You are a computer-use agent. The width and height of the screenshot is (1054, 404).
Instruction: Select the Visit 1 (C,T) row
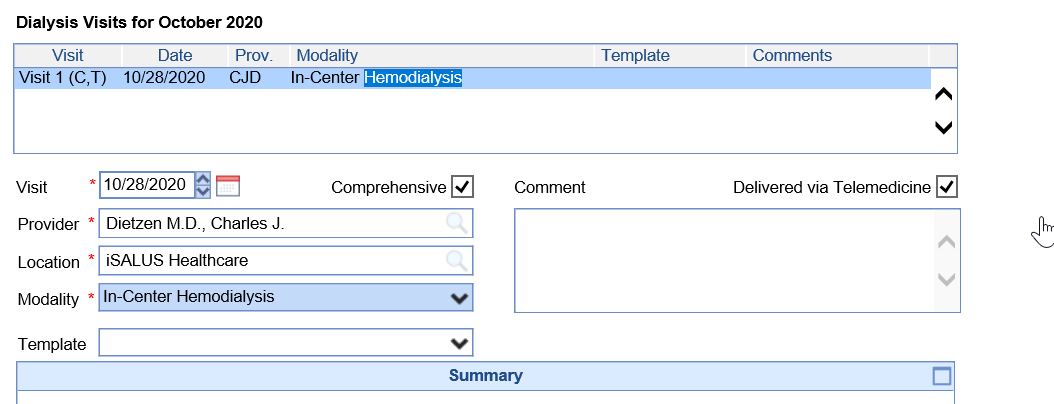pyautogui.click(x=60, y=77)
